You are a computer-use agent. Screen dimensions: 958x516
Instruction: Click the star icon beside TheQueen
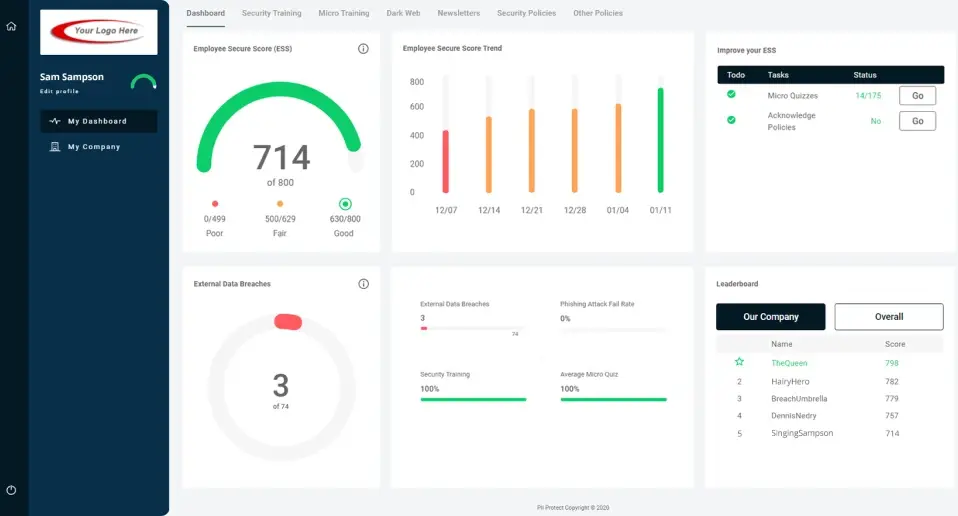point(739,362)
